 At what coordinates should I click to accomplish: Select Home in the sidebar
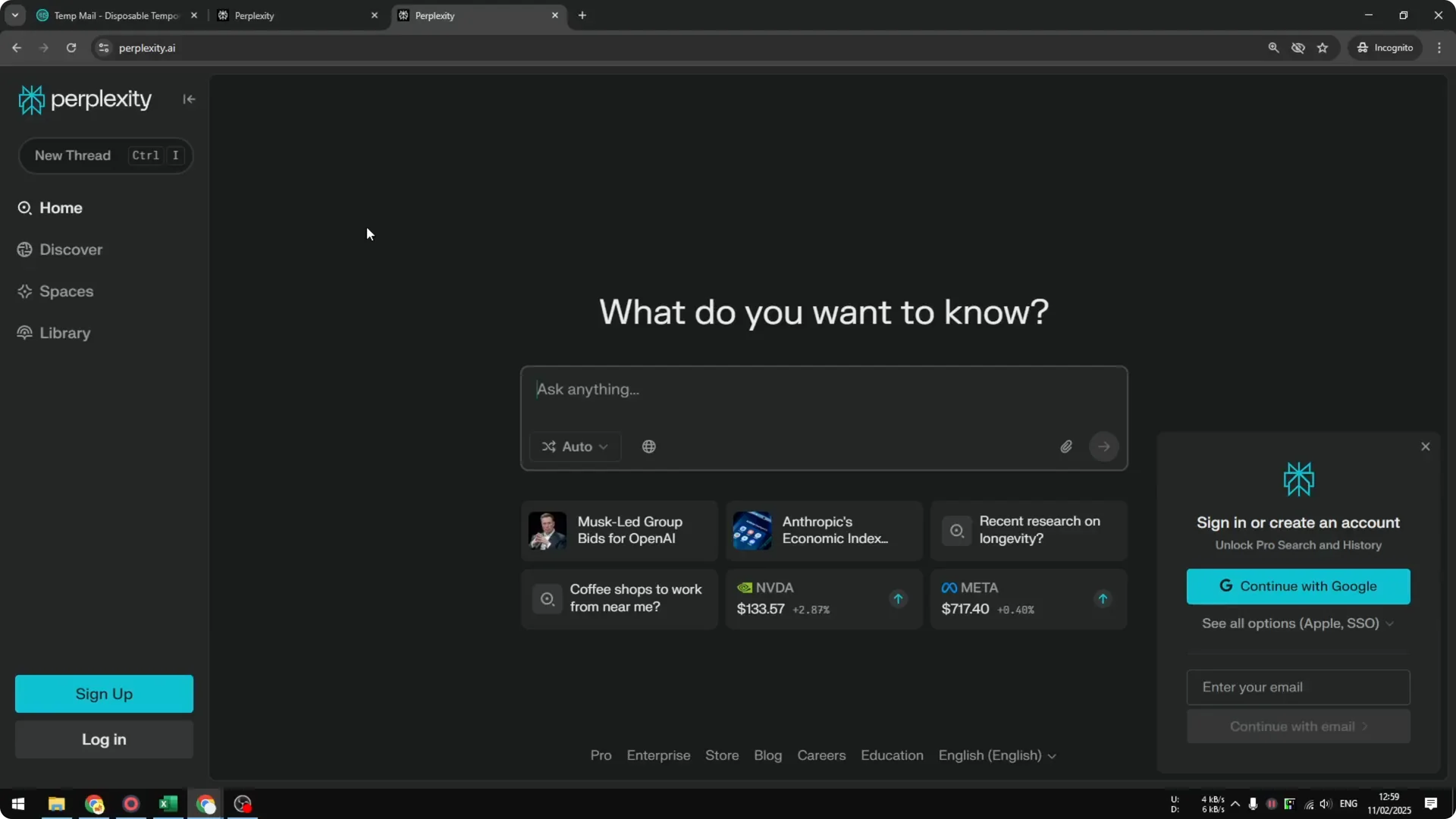pos(61,207)
